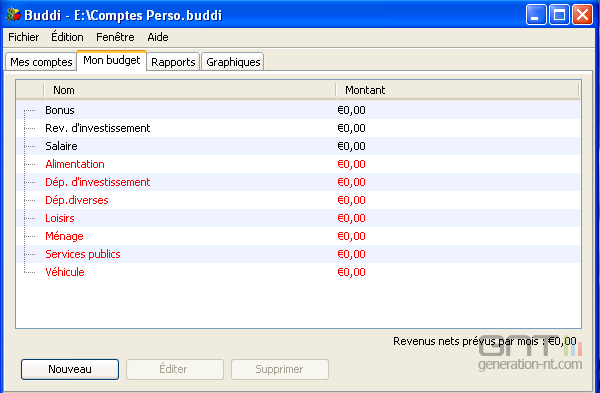Select the Véhicule expense row
The width and height of the screenshot is (600, 393).
(x=298, y=272)
